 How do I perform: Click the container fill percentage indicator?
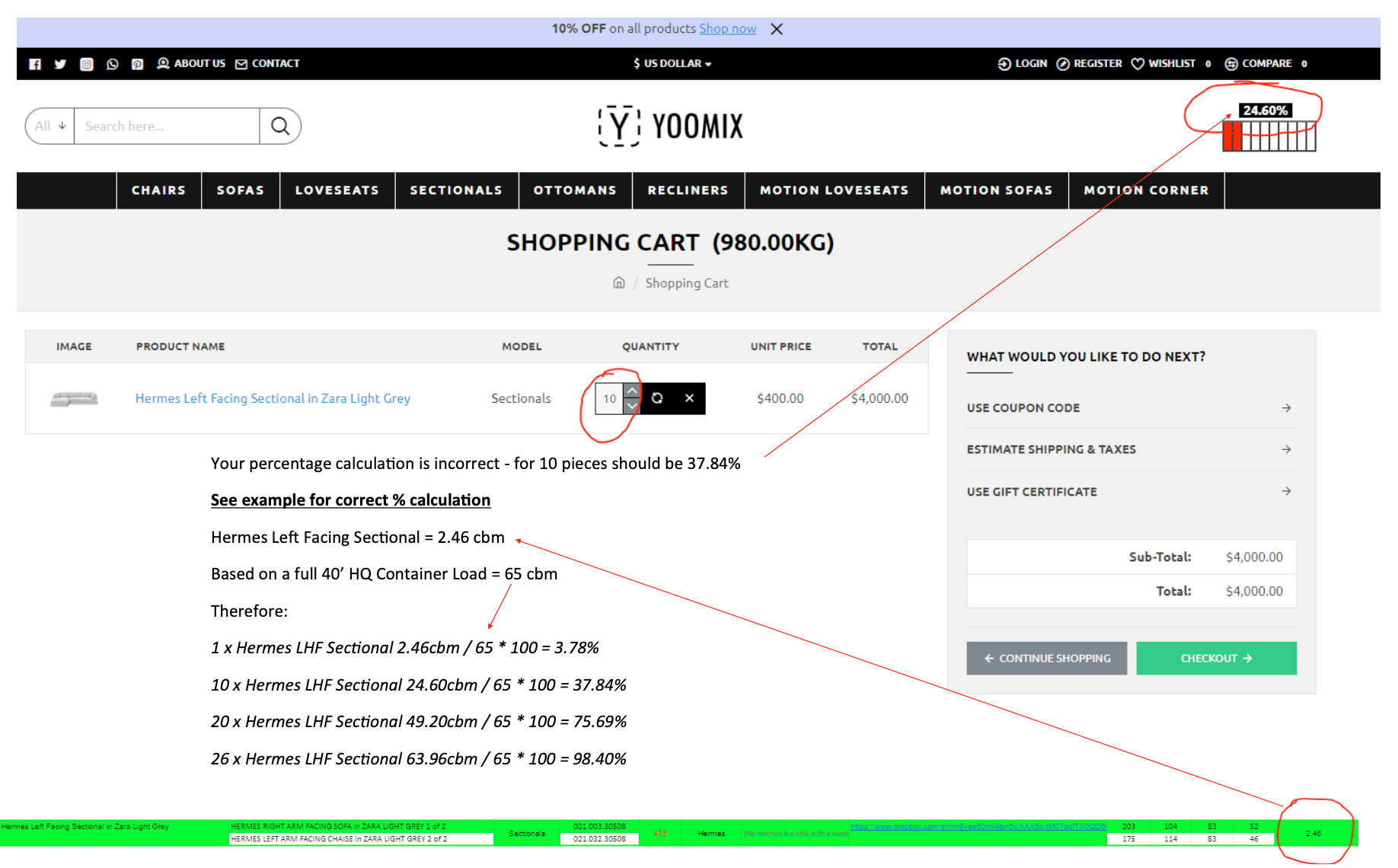1269,128
